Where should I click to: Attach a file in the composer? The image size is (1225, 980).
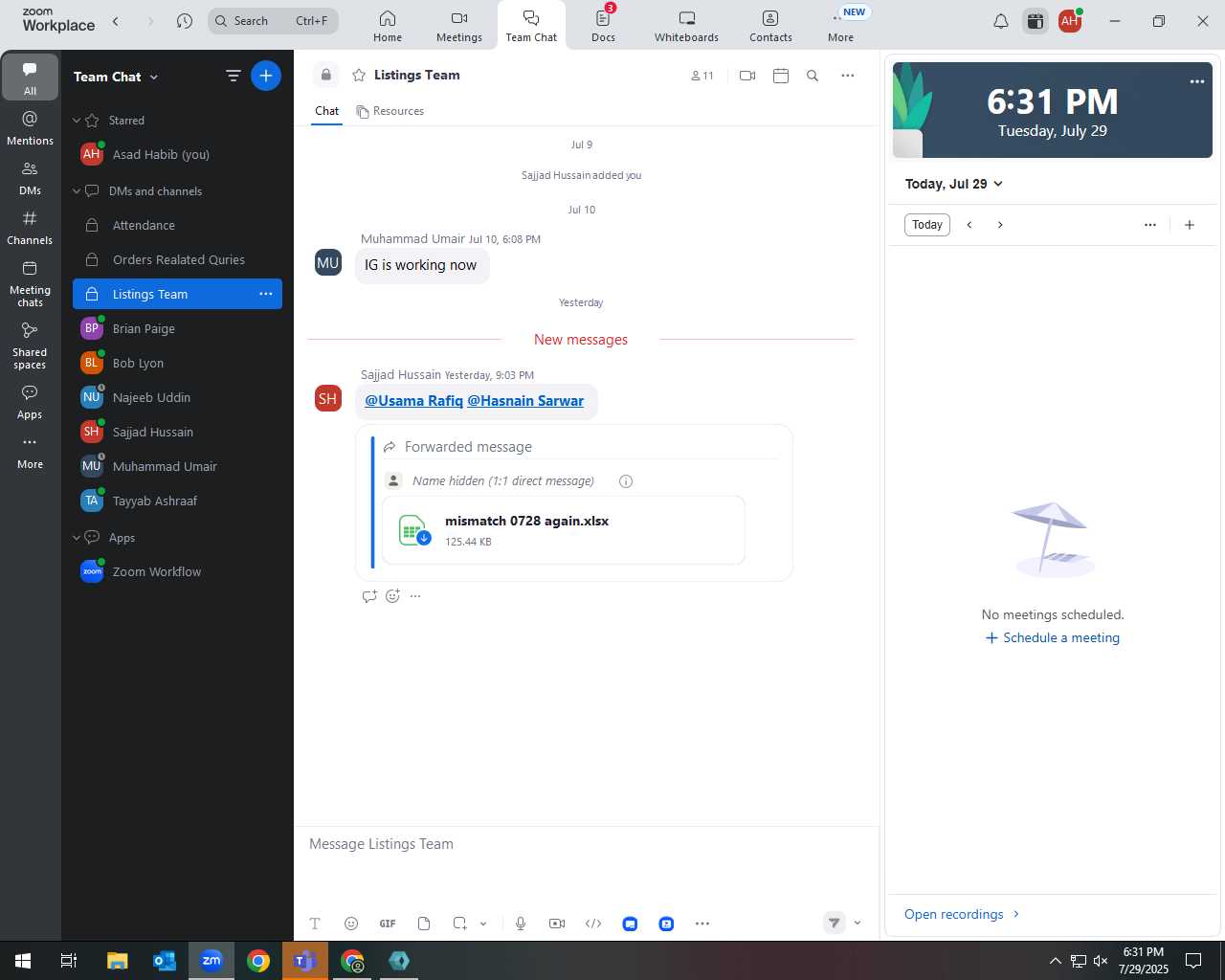coord(424,924)
